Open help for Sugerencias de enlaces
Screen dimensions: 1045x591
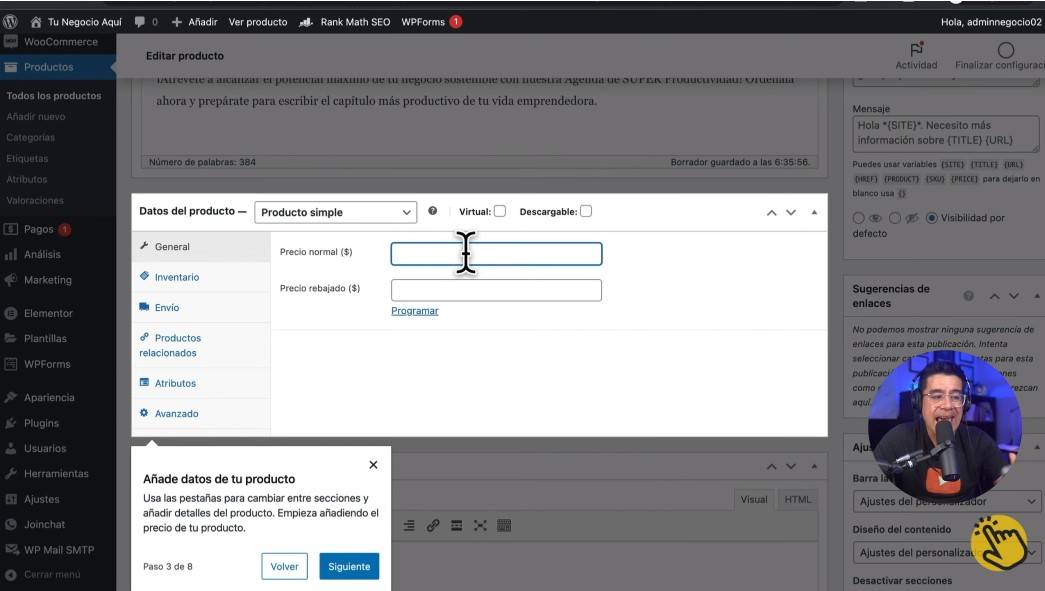pos(968,296)
